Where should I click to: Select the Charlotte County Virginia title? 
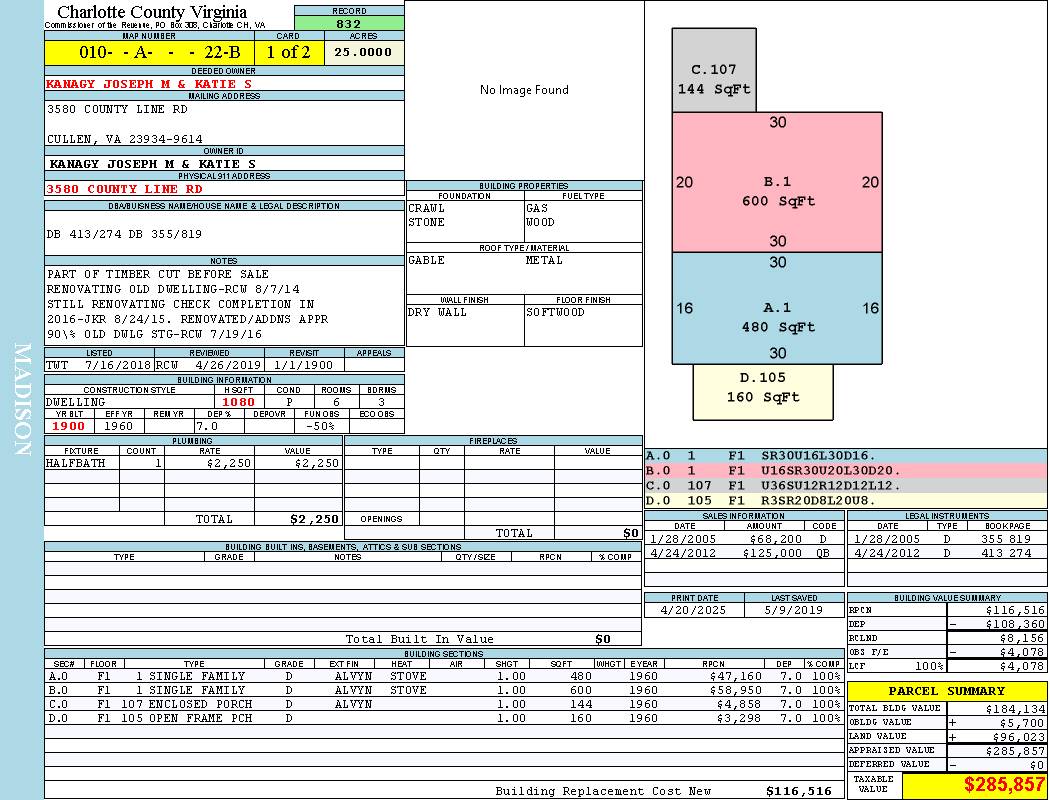pos(152,12)
